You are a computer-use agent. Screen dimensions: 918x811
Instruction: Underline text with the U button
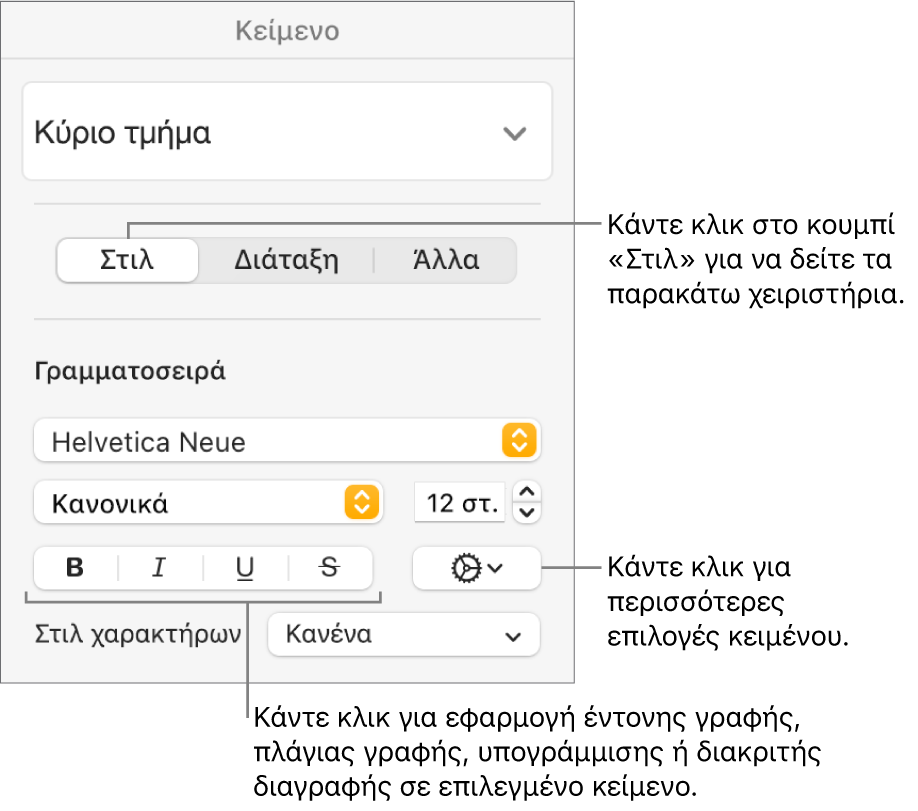(245, 567)
